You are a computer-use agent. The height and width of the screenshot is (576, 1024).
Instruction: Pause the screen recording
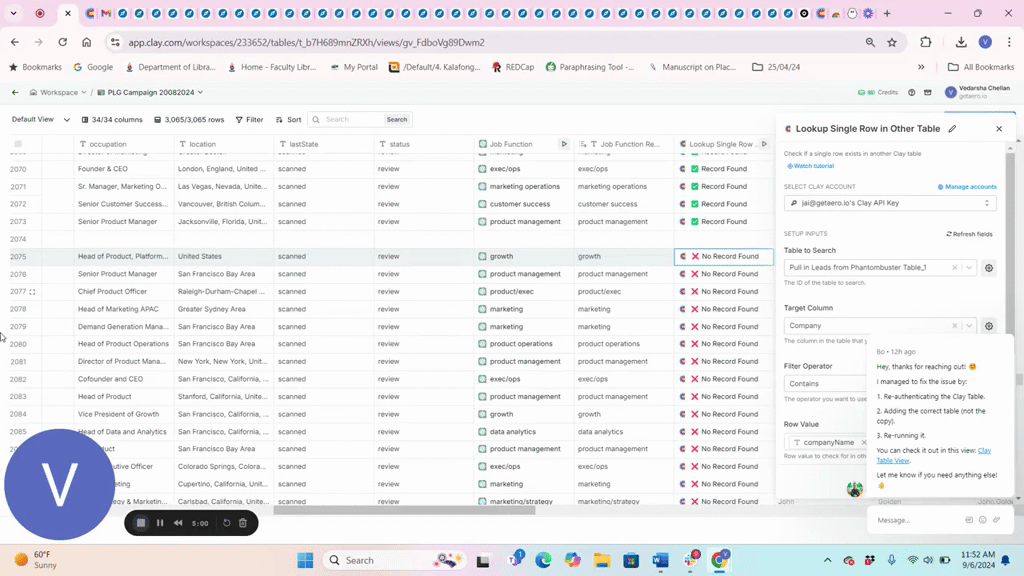tap(160, 523)
